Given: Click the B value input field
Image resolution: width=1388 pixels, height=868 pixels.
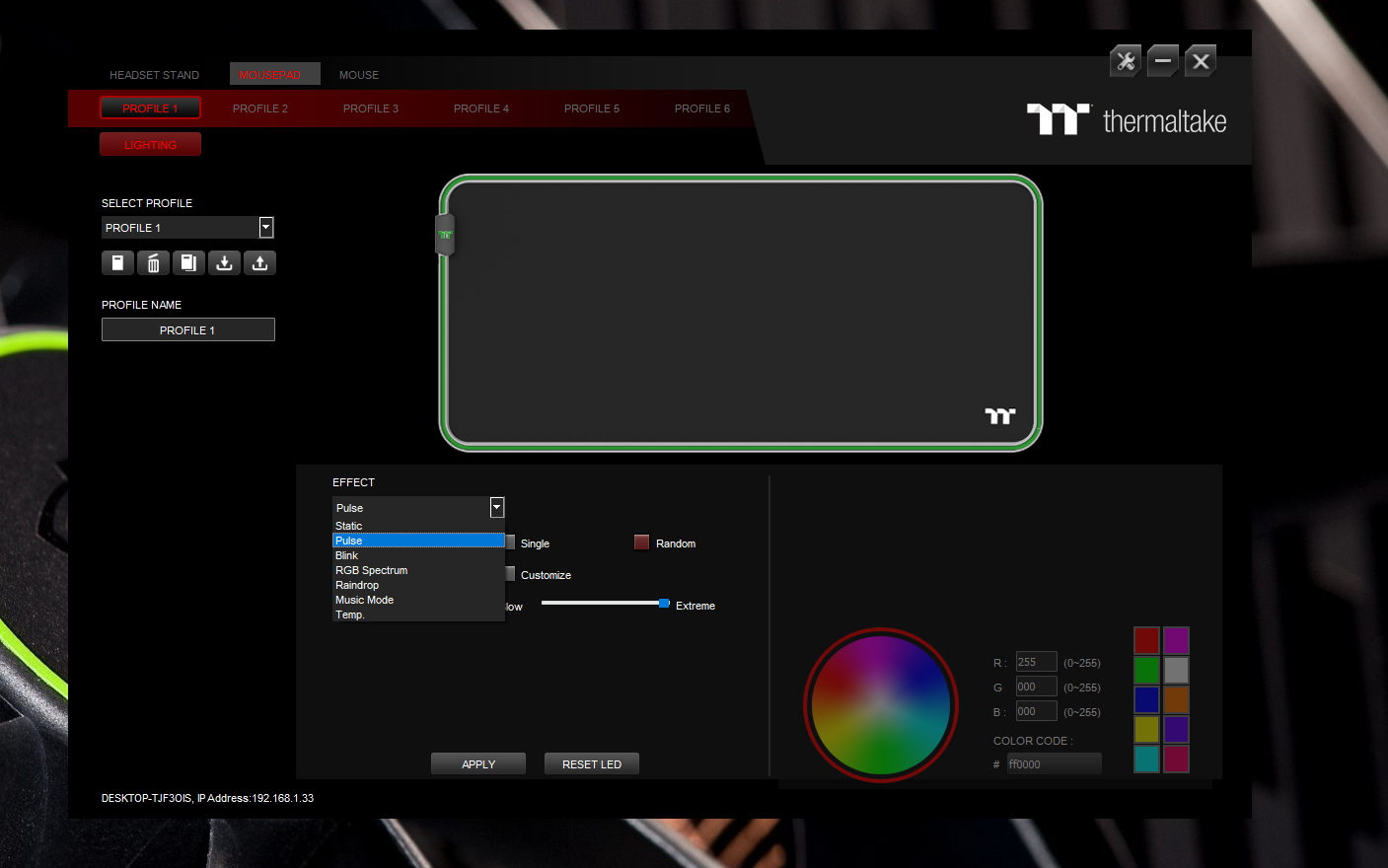Looking at the screenshot, I should (1036, 711).
